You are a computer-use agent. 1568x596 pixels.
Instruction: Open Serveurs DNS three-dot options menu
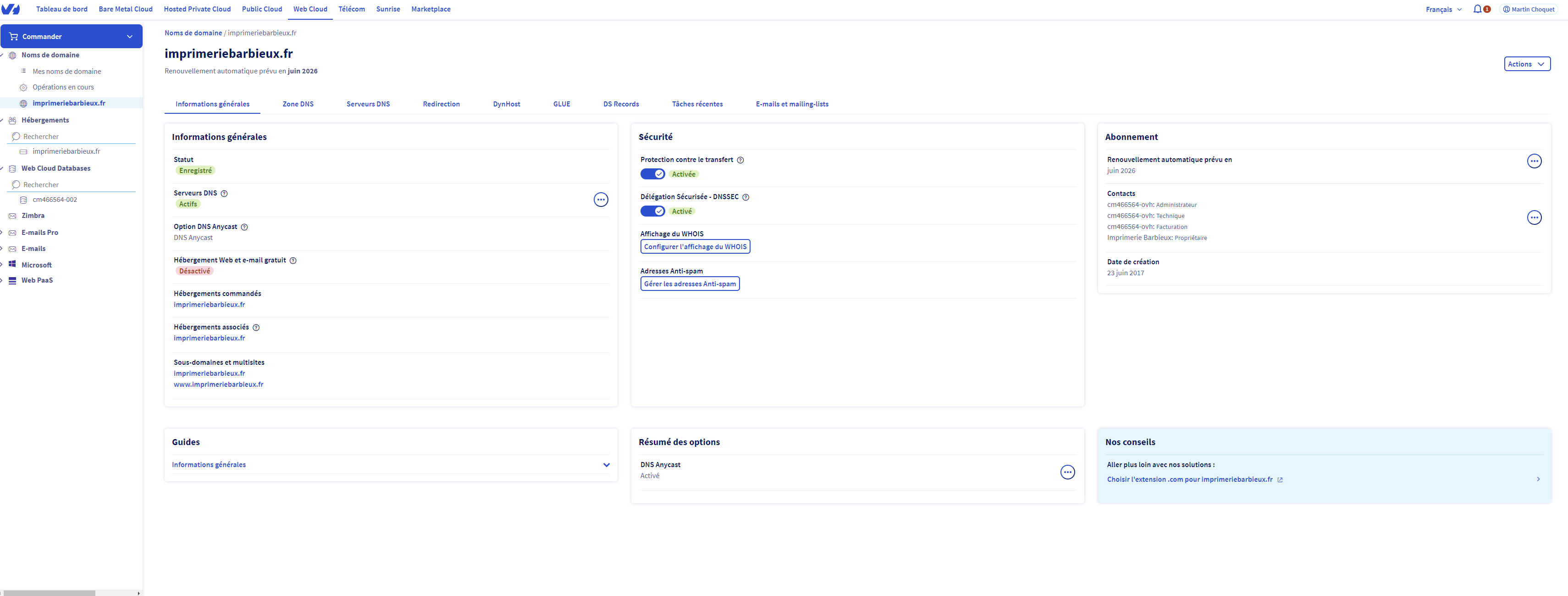tap(600, 200)
